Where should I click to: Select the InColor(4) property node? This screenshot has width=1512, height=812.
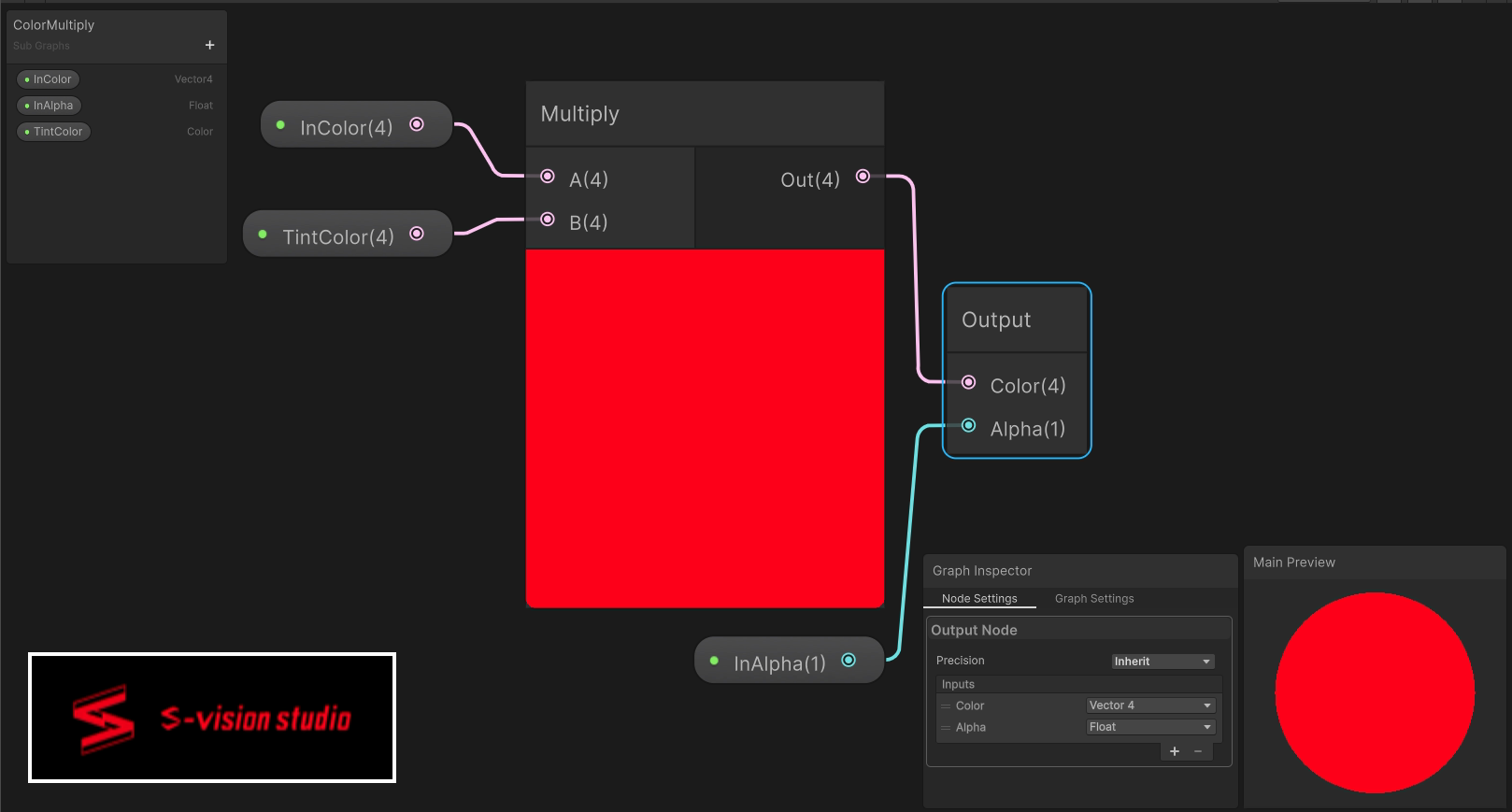pos(356,125)
